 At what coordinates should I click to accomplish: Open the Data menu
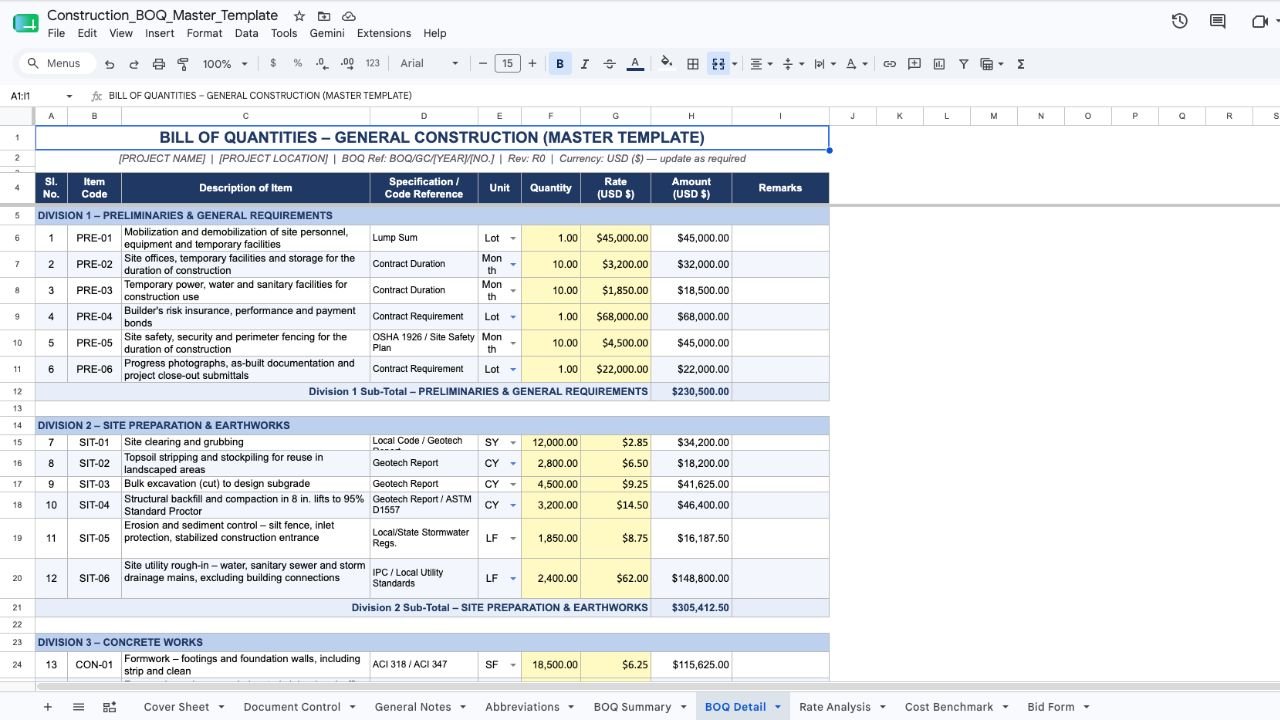click(246, 33)
